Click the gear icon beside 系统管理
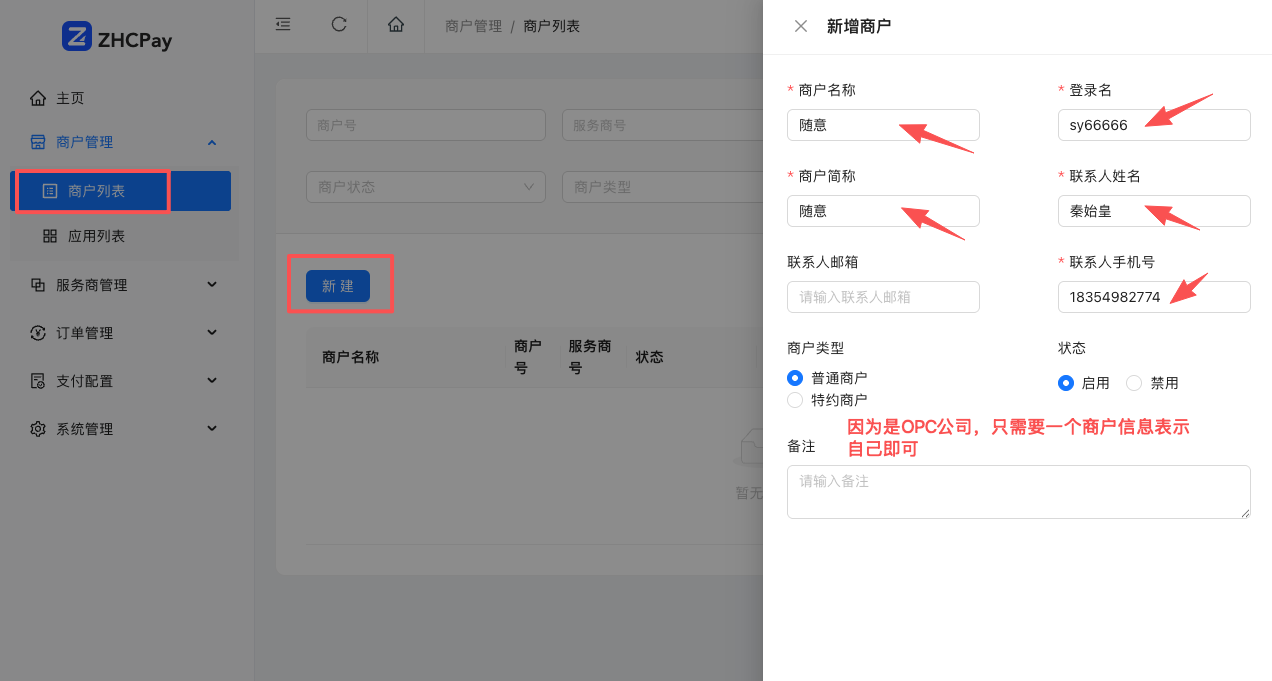 click(x=38, y=429)
